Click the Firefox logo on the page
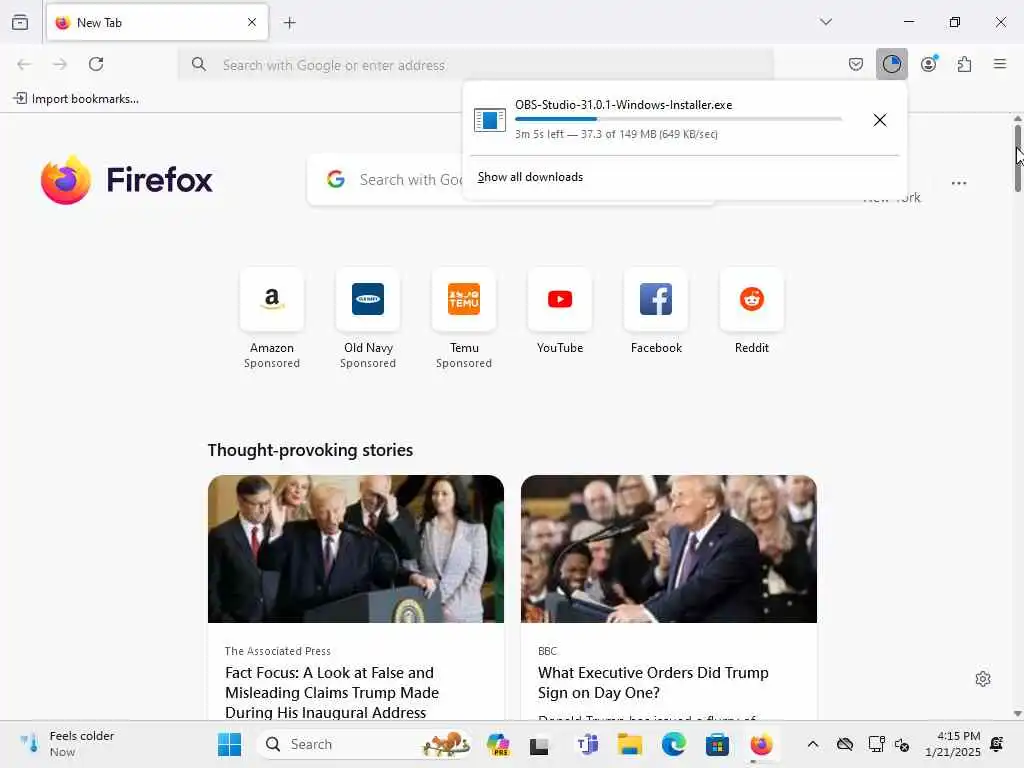The height and width of the screenshot is (768, 1024). pyautogui.click(x=127, y=180)
